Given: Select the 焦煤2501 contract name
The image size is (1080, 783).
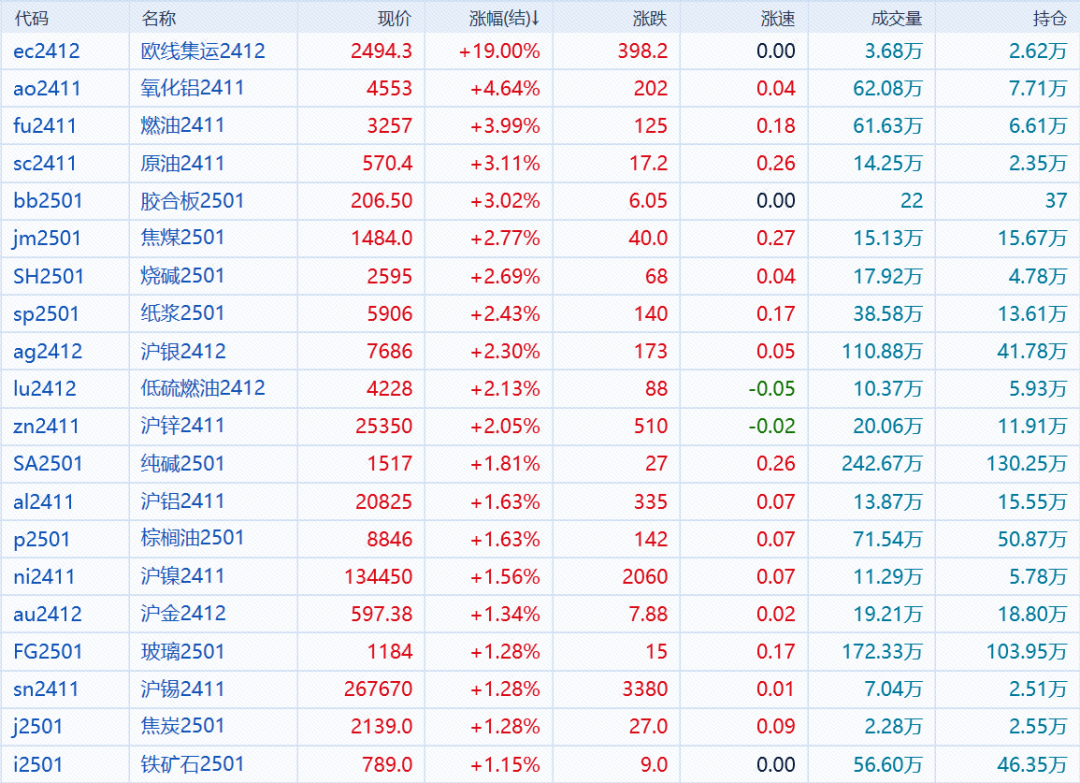Looking at the screenshot, I should click(183, 238).
